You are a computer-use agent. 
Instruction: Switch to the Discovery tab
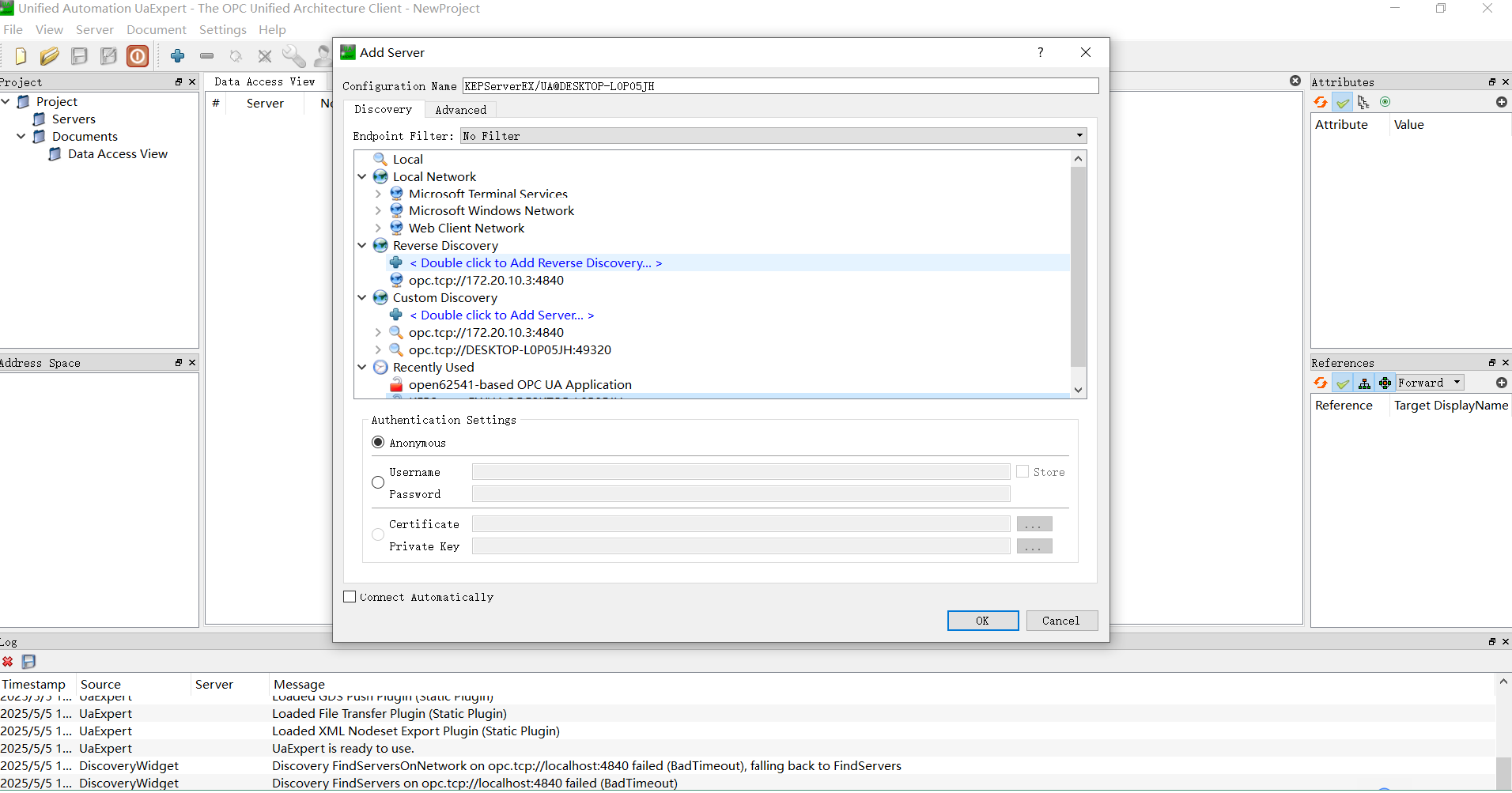tap(384, 109)
